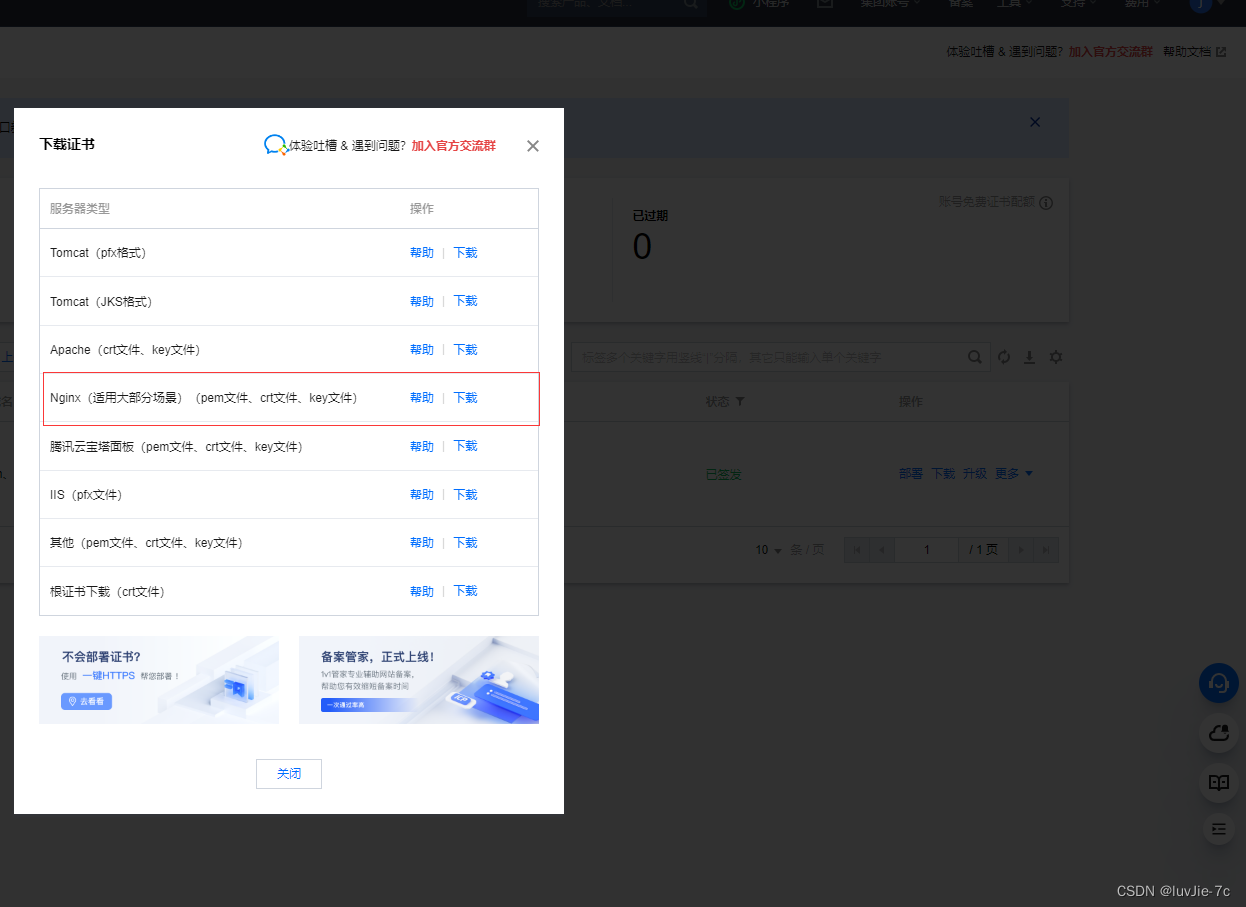
Task: Open help for the Nginx row
Action: point(422,398)
